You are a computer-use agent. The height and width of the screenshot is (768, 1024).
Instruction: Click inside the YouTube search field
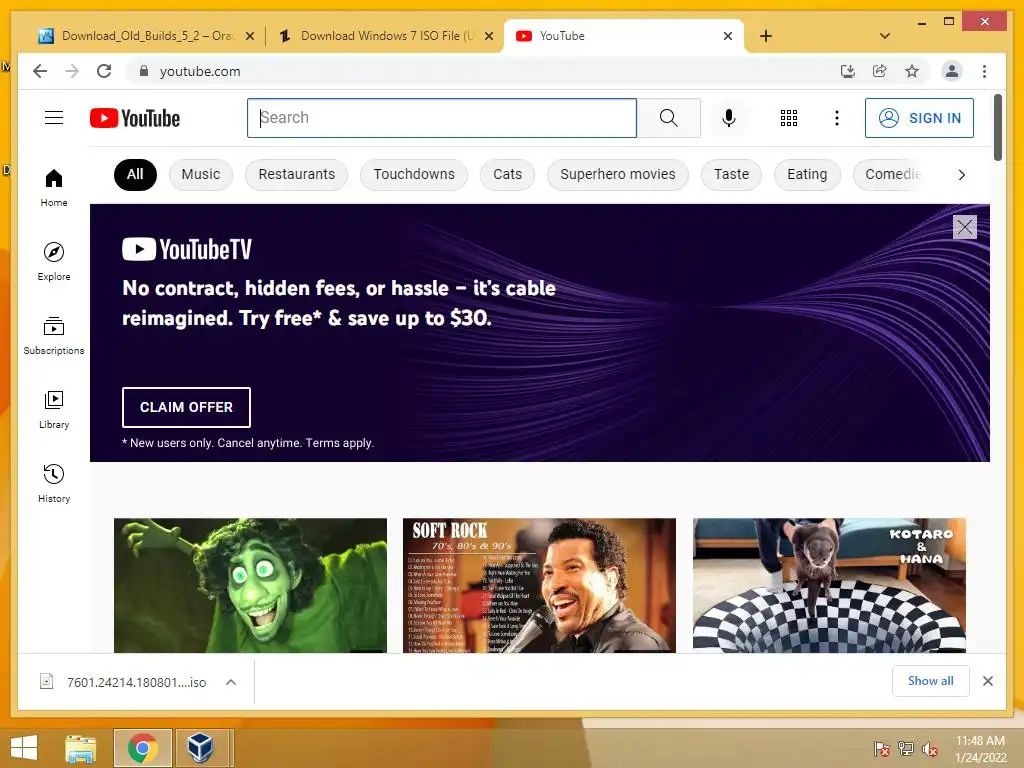tap(442, 118)
